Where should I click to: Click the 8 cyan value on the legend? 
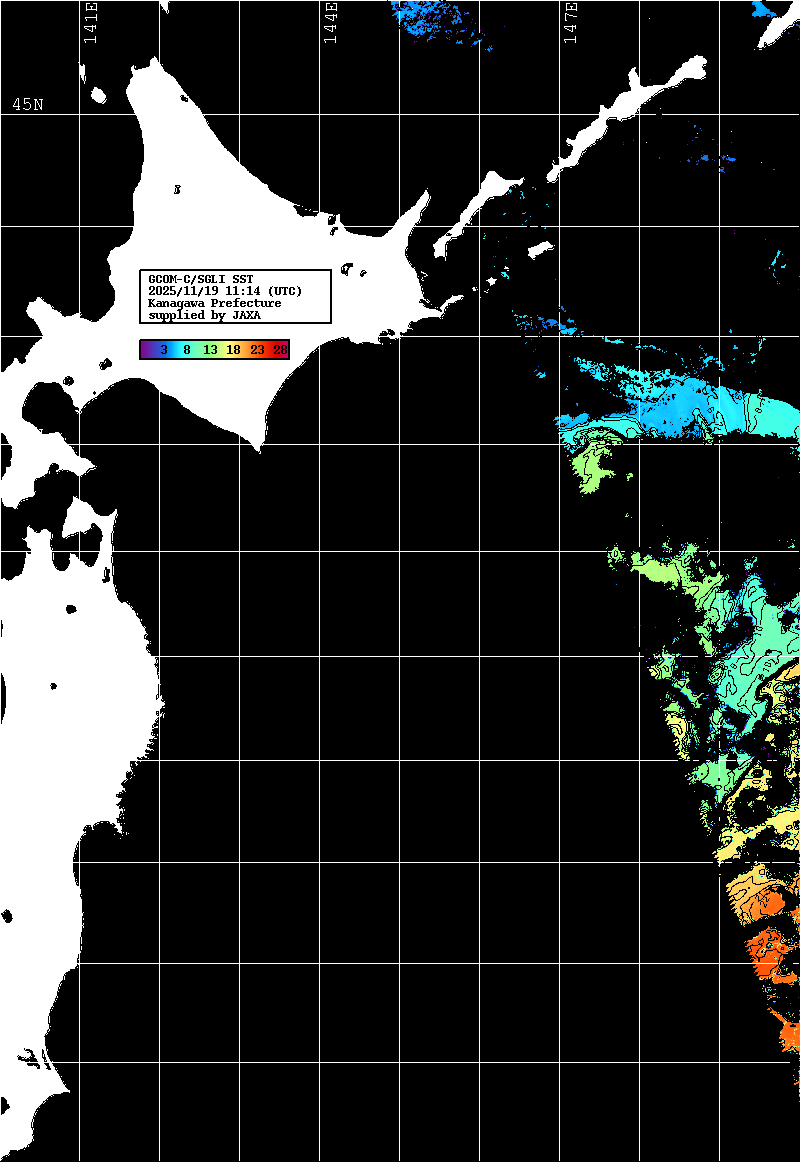click(187, 350)
